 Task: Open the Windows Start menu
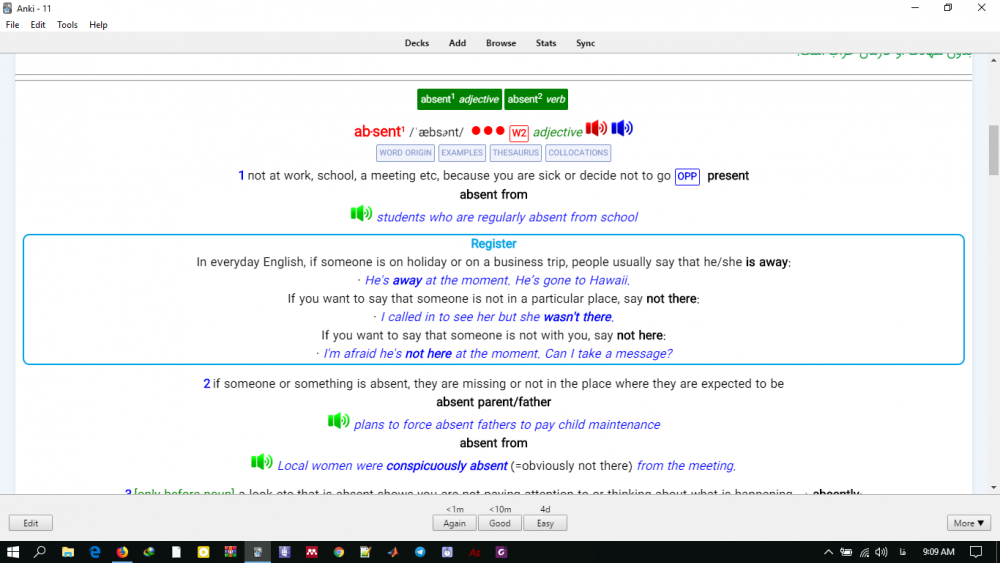tap(13, 552)
